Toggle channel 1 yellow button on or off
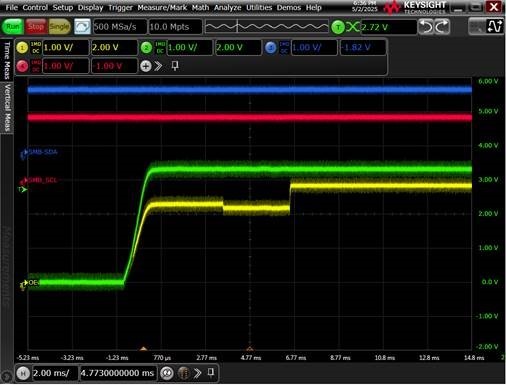The width and height of the screenshot is (506, 385). pos(22,48)
